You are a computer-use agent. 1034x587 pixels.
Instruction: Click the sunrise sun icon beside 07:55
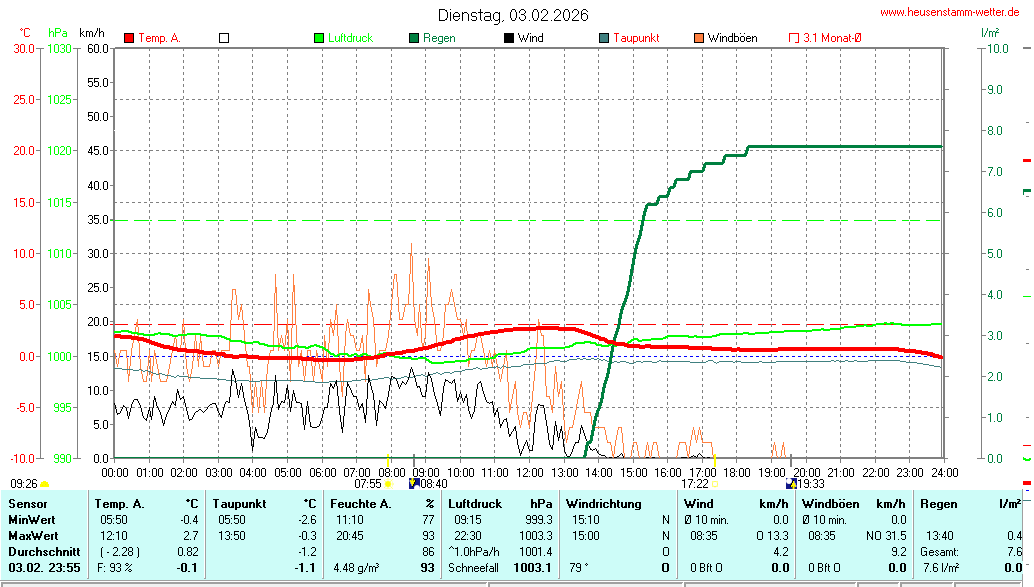pyautogui.click(x=388, y=484)
